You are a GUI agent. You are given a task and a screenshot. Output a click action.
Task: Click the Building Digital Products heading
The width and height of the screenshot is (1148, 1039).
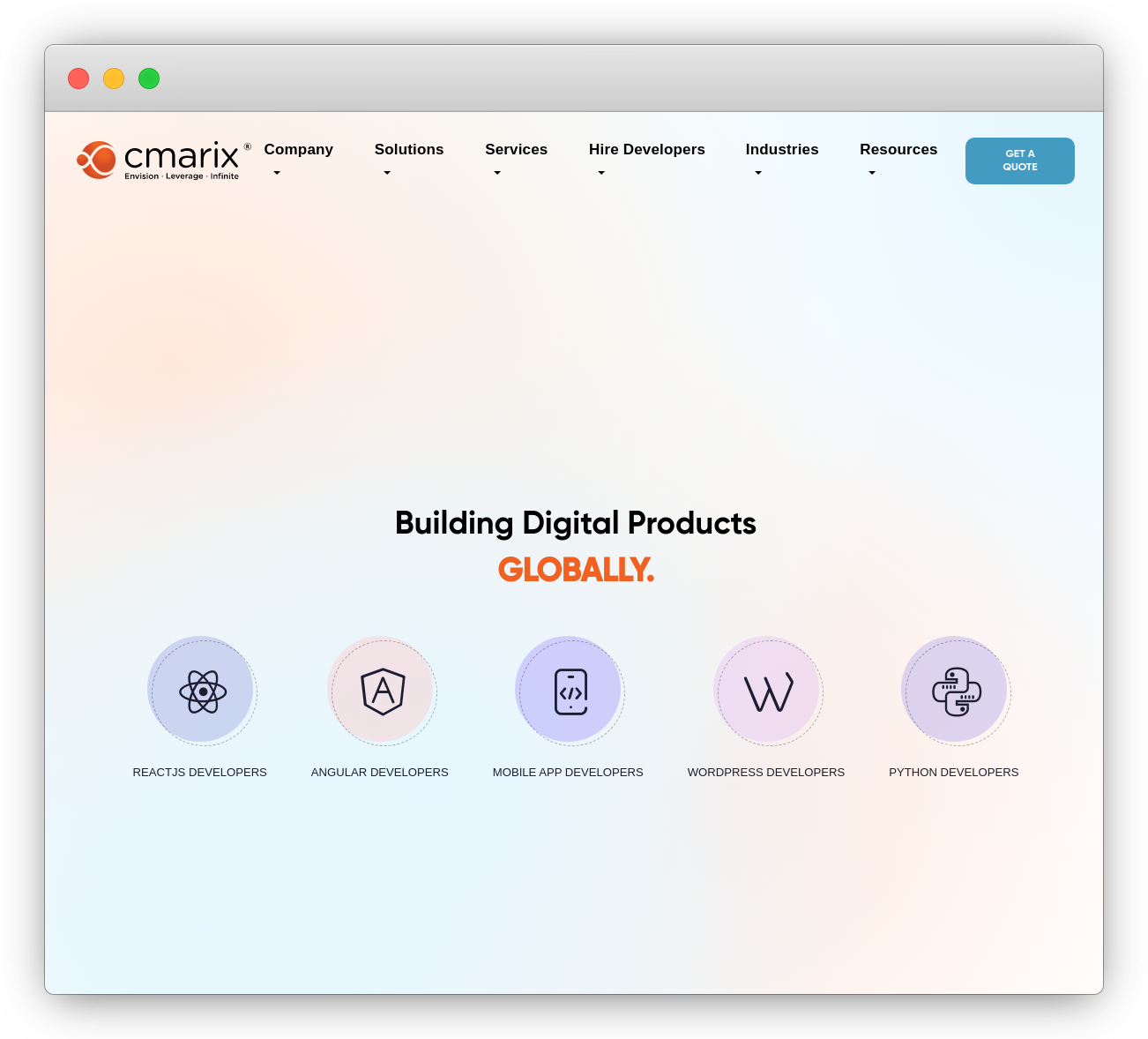pos(576,523)
